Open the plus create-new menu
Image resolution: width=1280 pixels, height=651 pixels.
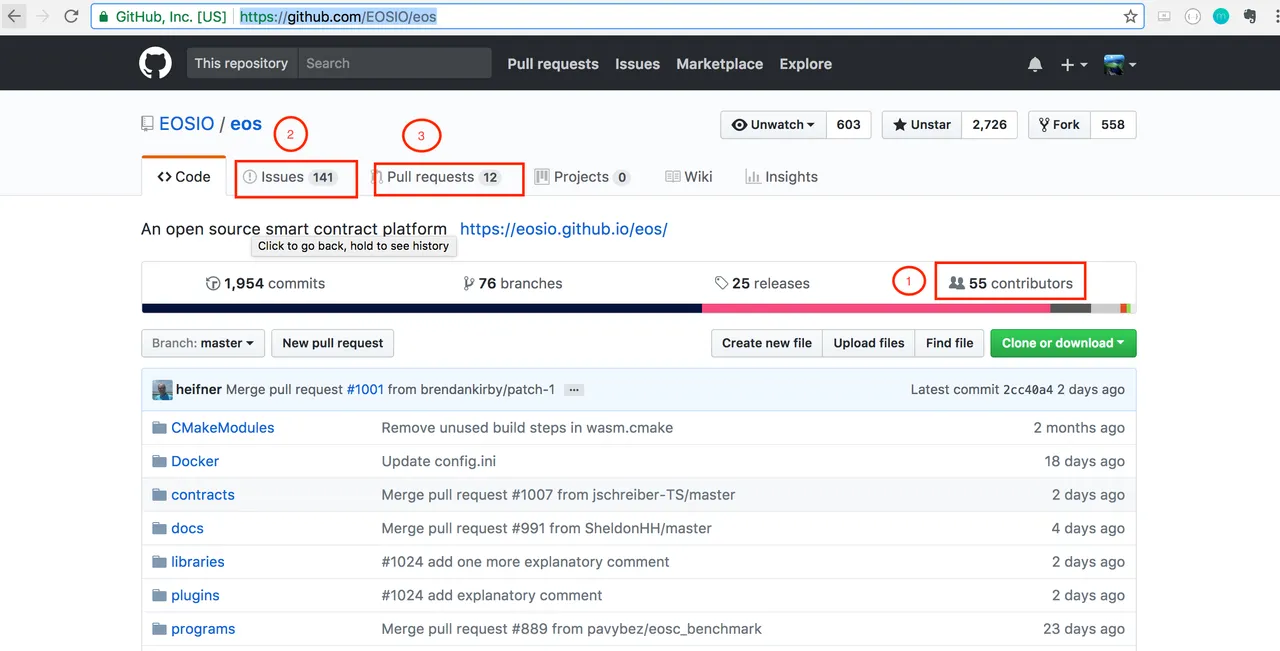[x=1074, y=64]
